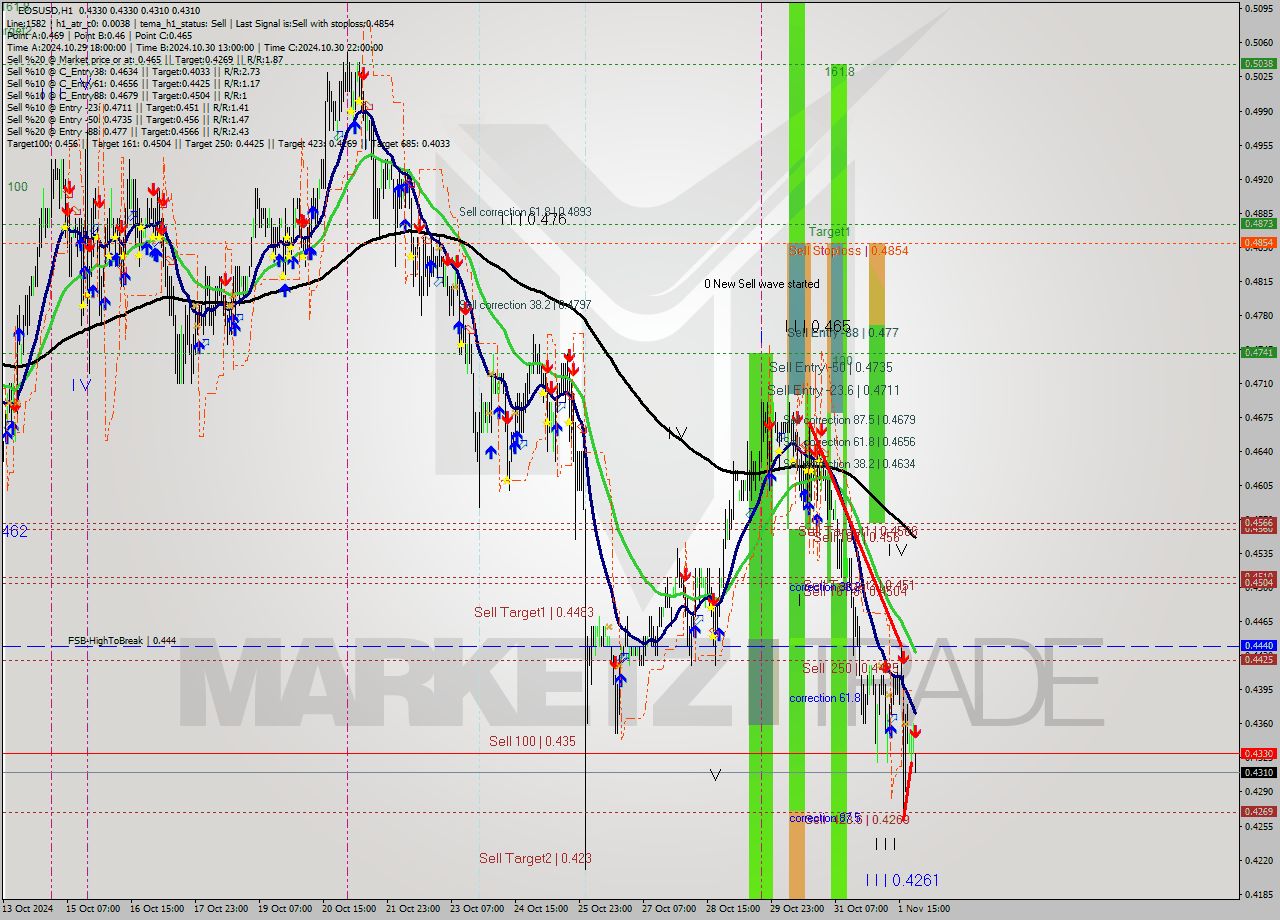Click the red 0.4425 price axis tag
1280x920 pixels.
click(x=1257, y=659)
